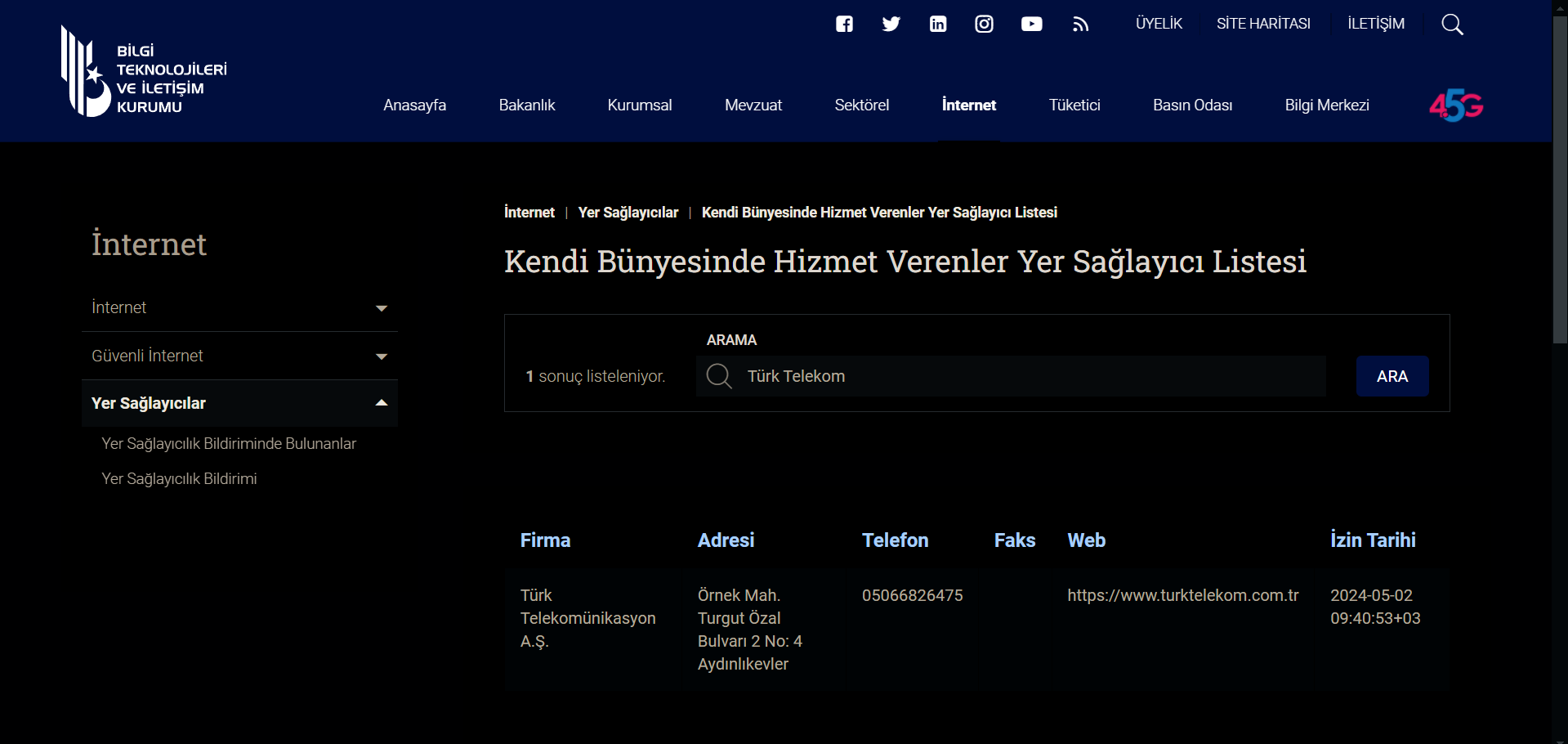This screenshot has width=1568, height=744.
Task: Open the Twitter social icon
Action: 891,24
